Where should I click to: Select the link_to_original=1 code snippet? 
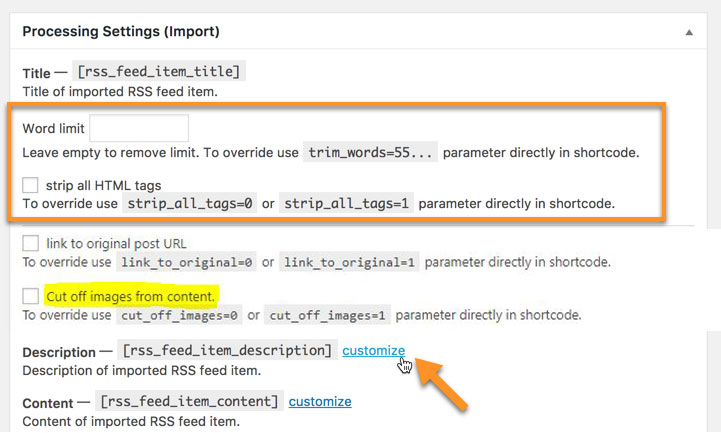pyautogui.click(x=349, y=262)
